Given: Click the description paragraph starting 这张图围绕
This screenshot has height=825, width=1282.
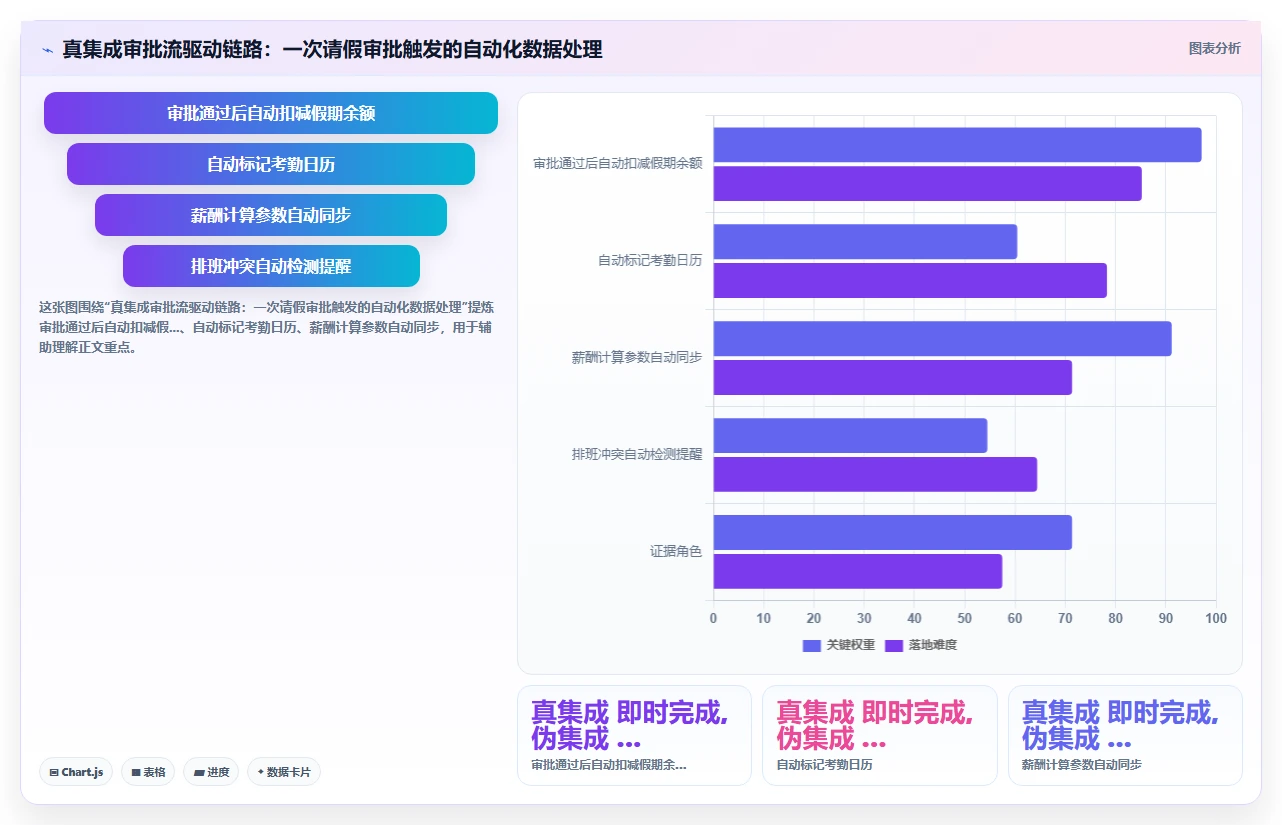Looking at the screenshot, I should [265, 327].
